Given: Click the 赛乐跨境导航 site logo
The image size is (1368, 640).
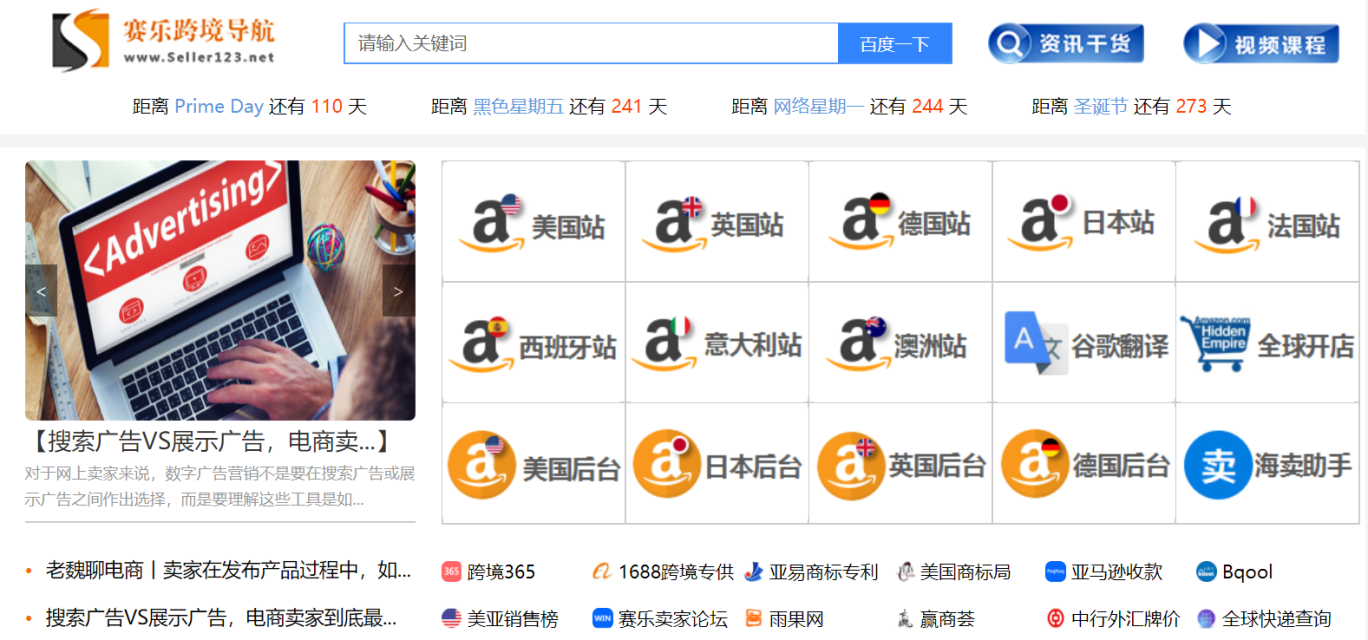Looking at the screenshot, I should pyautogui.click(x=164, y=41).
